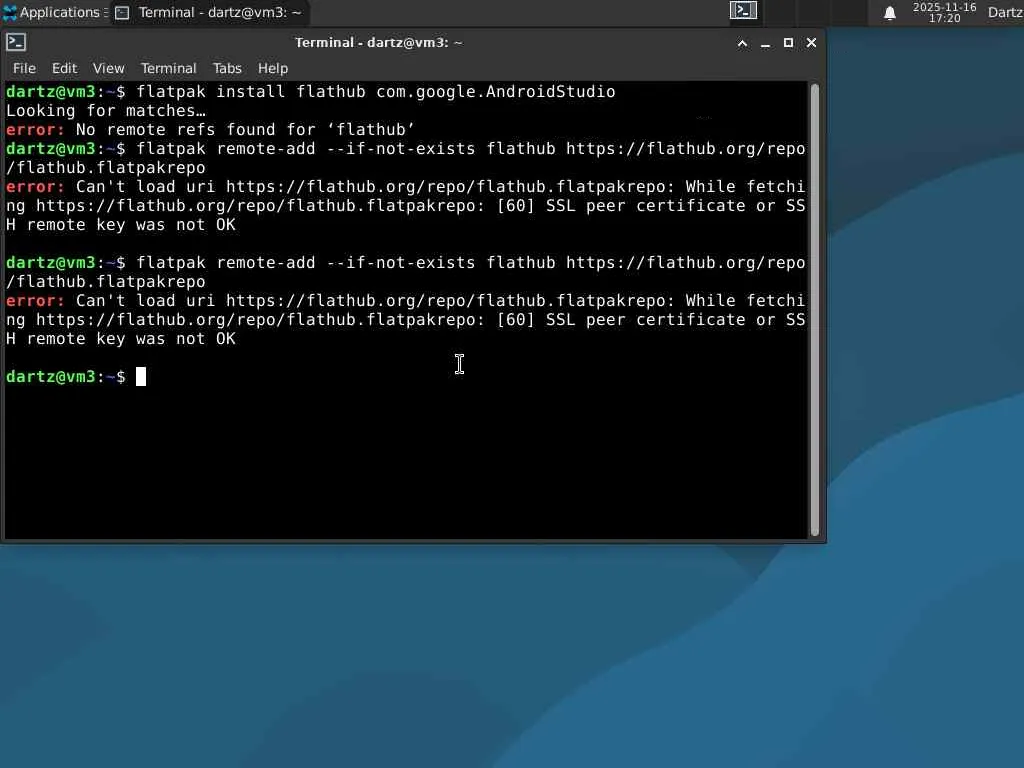
Task: Open the Help menu
Action: 273,68
